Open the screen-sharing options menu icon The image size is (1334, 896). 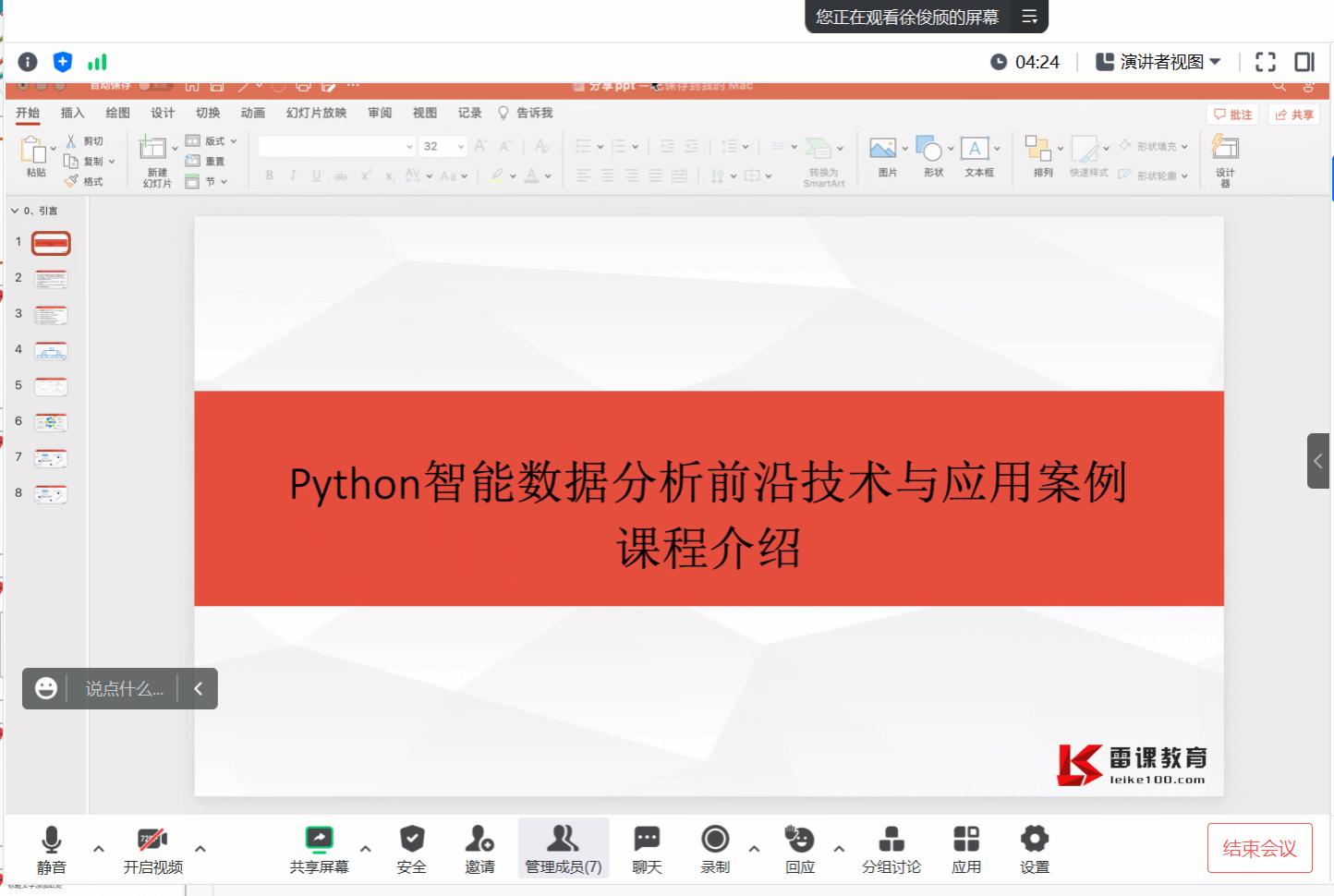coord(1030,18)
